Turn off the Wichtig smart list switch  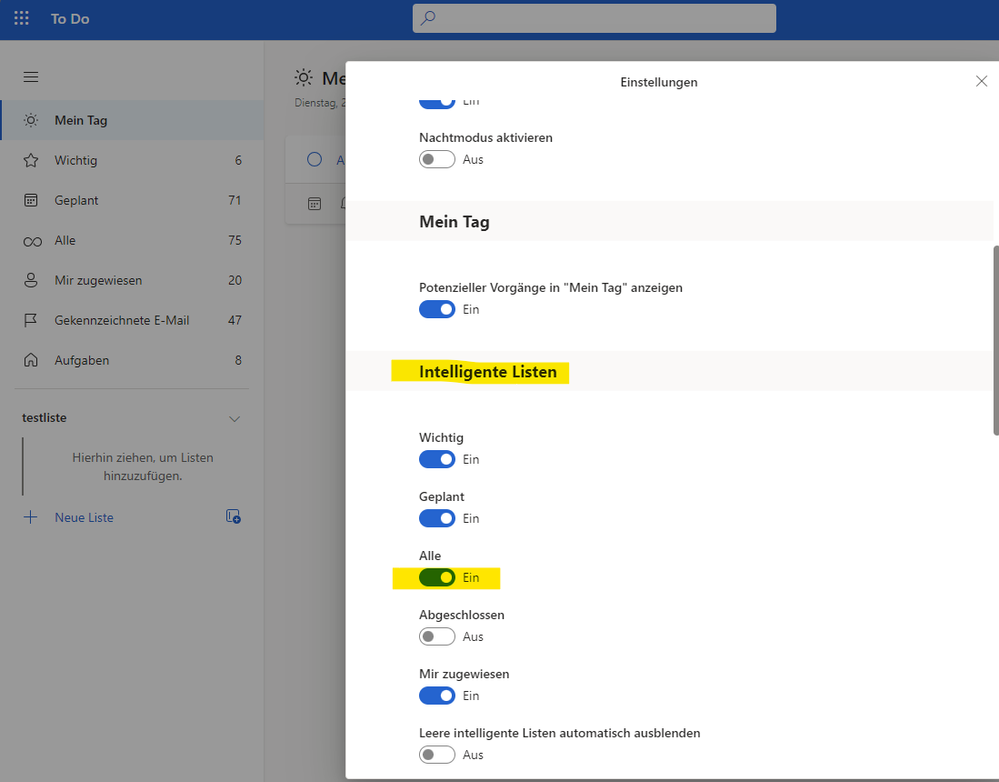[437, 460]
